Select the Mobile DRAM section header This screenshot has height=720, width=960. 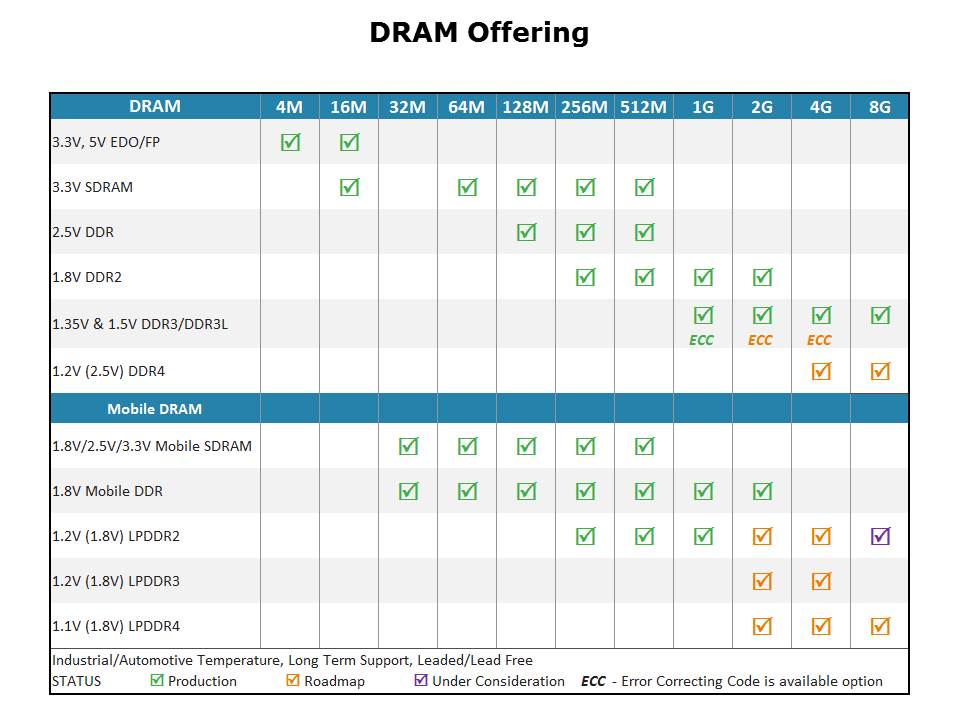coord(155,409)
